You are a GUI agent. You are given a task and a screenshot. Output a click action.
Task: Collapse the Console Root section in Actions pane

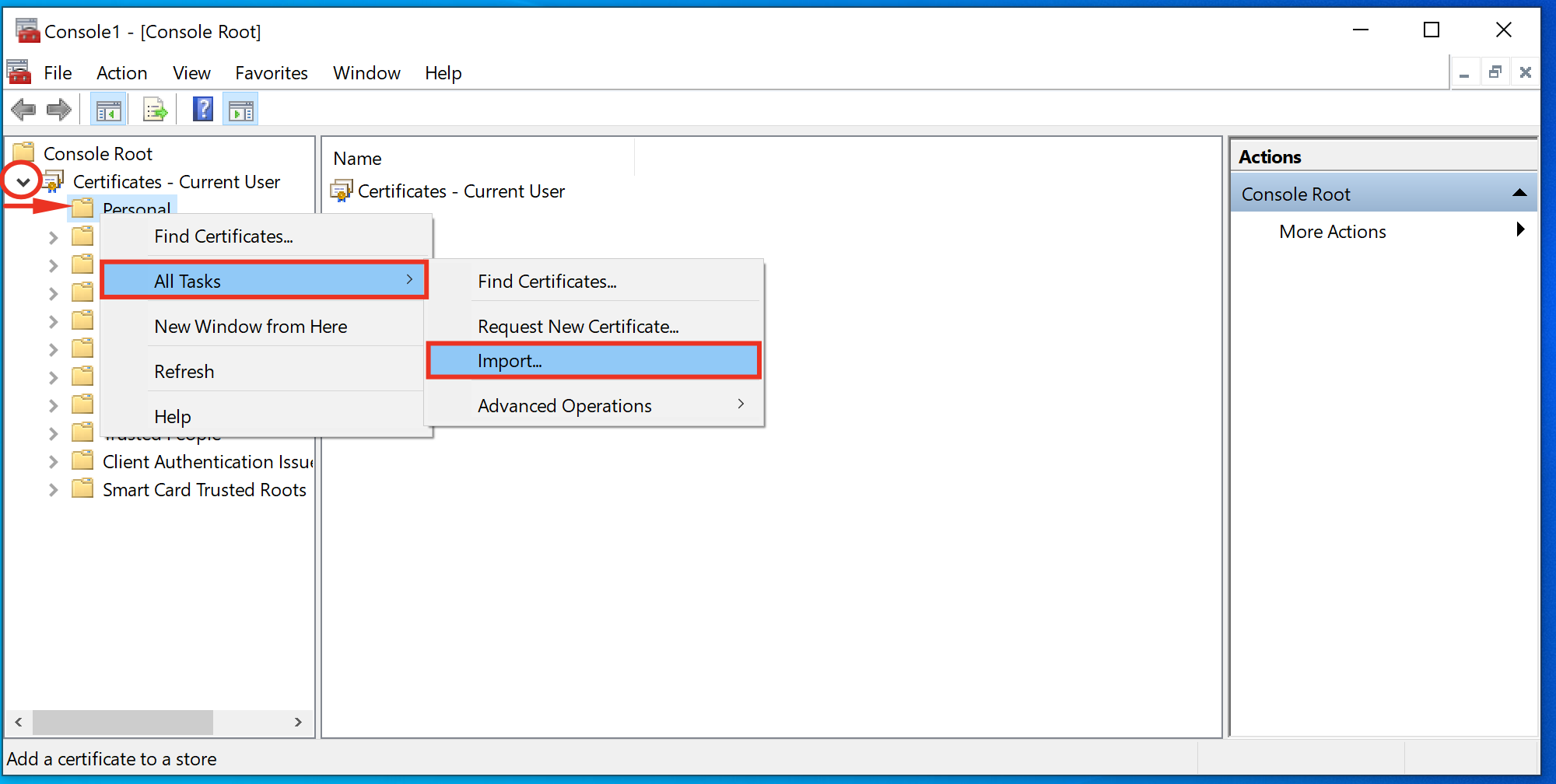pos(1519,194)
